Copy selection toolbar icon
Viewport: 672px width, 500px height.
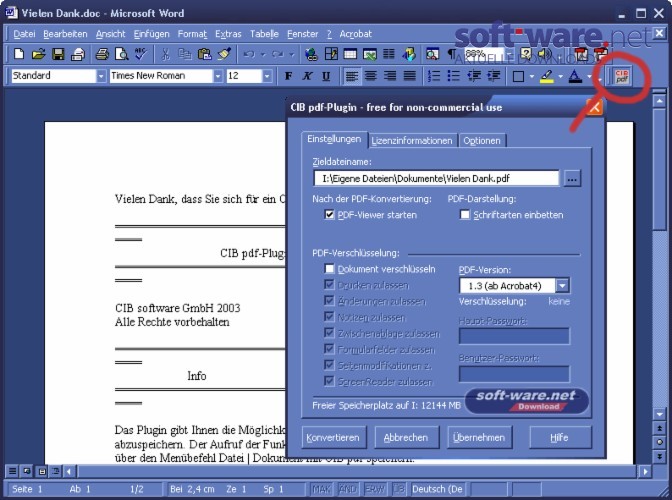click(185, 54)
